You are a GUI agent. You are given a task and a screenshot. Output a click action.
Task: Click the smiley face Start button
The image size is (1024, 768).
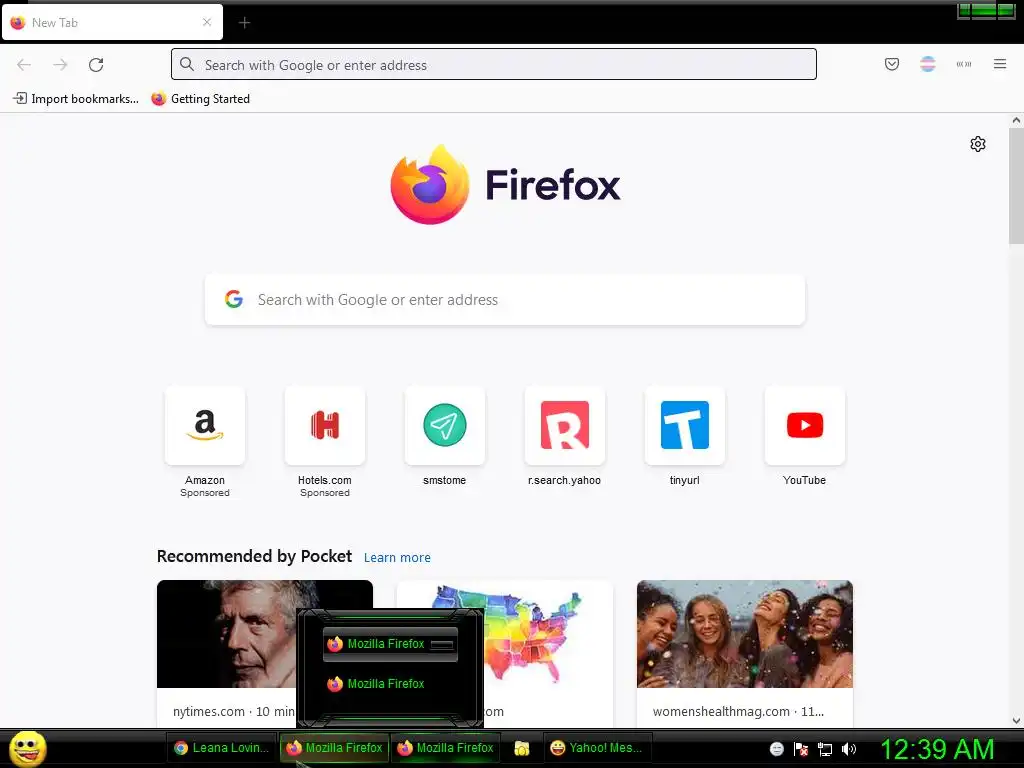[x=27, y=748]
